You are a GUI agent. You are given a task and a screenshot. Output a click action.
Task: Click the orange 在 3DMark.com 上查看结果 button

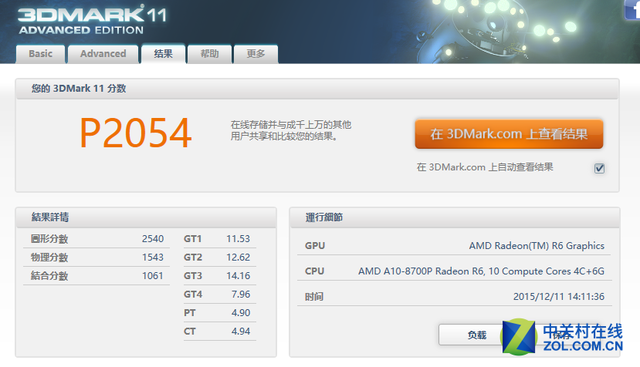click(509, 134)
